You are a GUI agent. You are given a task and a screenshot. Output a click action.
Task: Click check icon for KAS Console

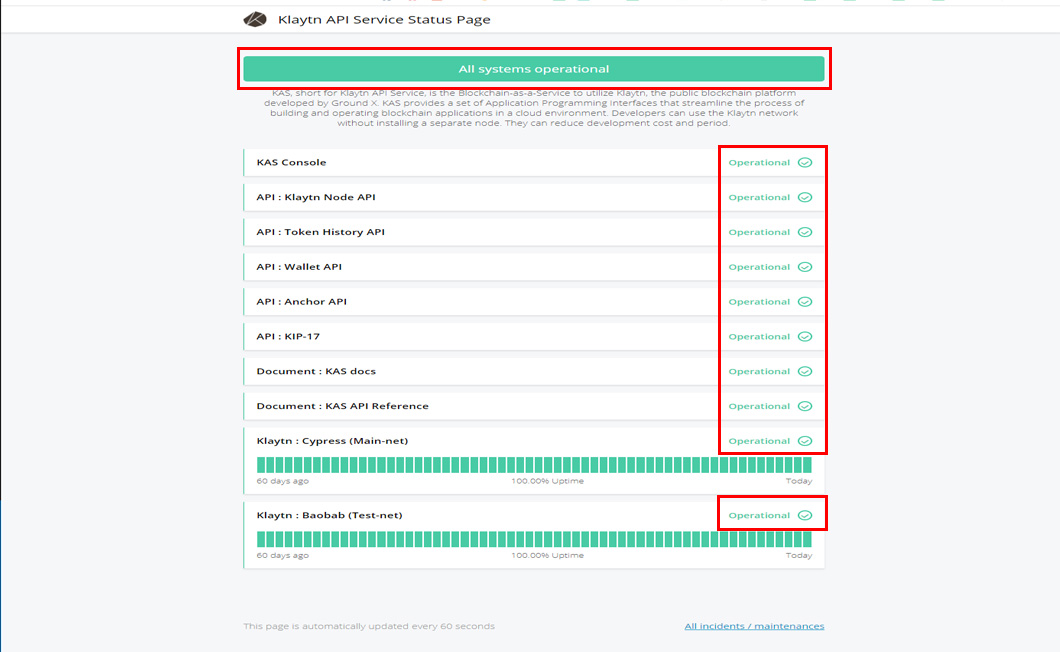coord(804,162)
